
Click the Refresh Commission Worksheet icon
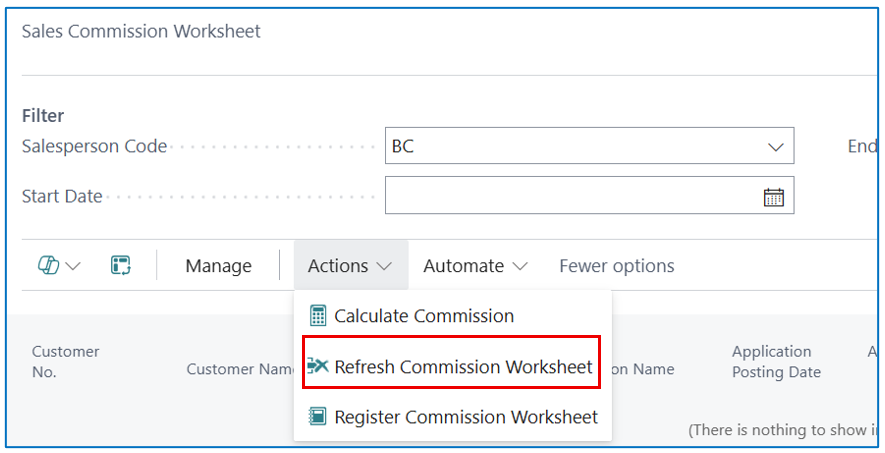318,366
